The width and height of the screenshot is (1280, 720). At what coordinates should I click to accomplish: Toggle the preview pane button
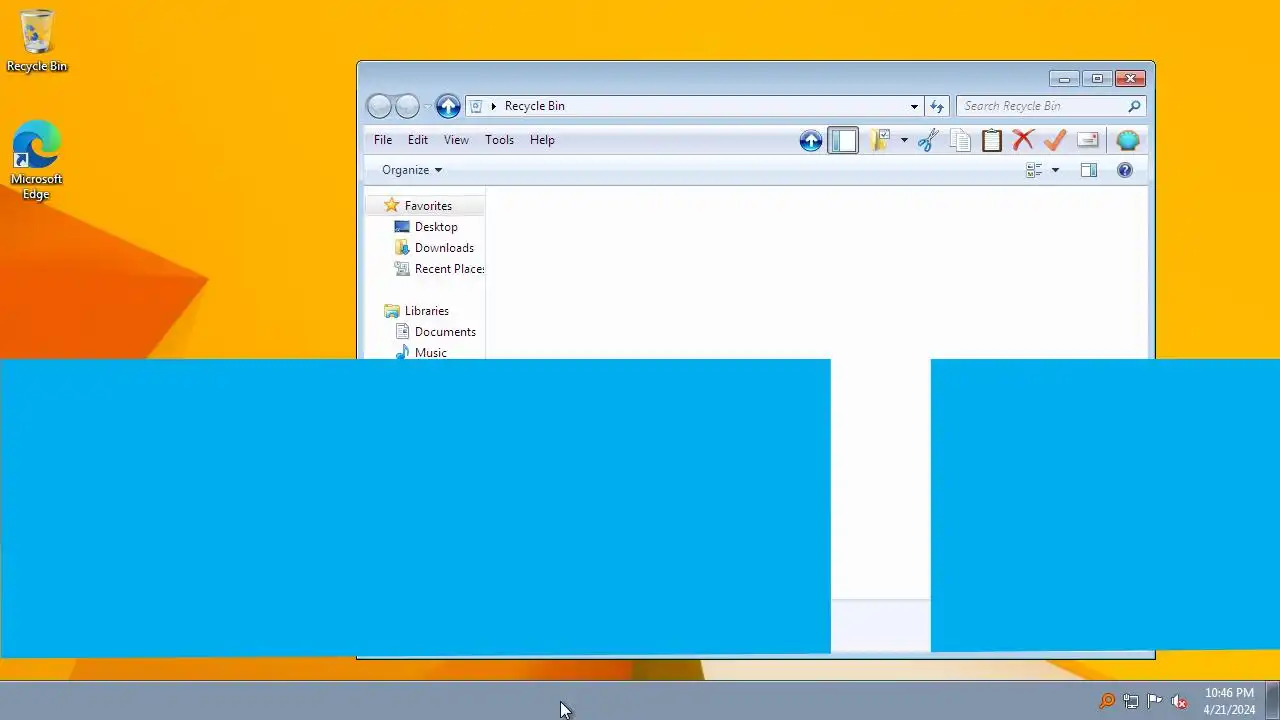click(x=1089, y=171)
